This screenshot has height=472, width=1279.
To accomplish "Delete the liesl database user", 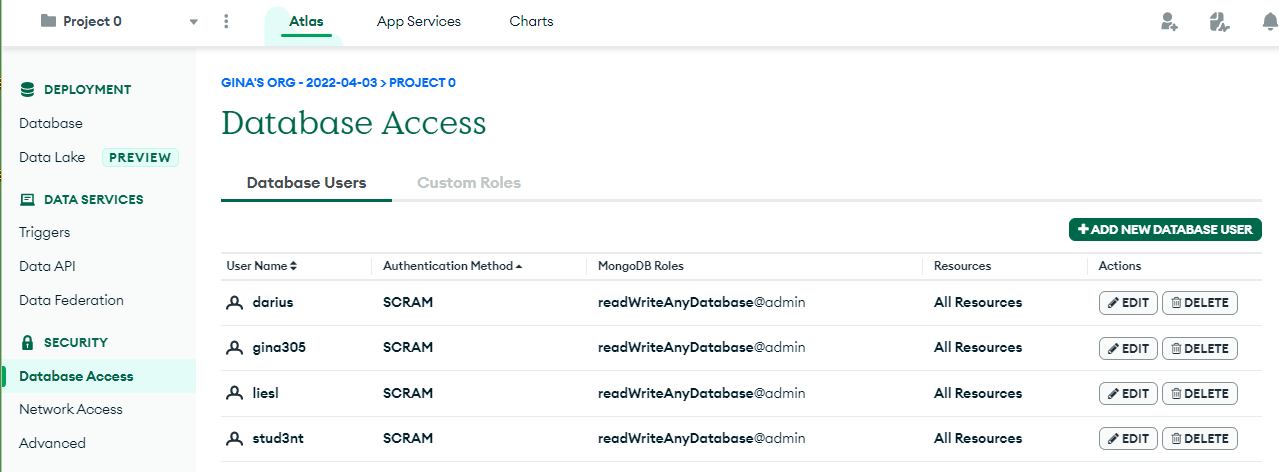I will 1199,393.
